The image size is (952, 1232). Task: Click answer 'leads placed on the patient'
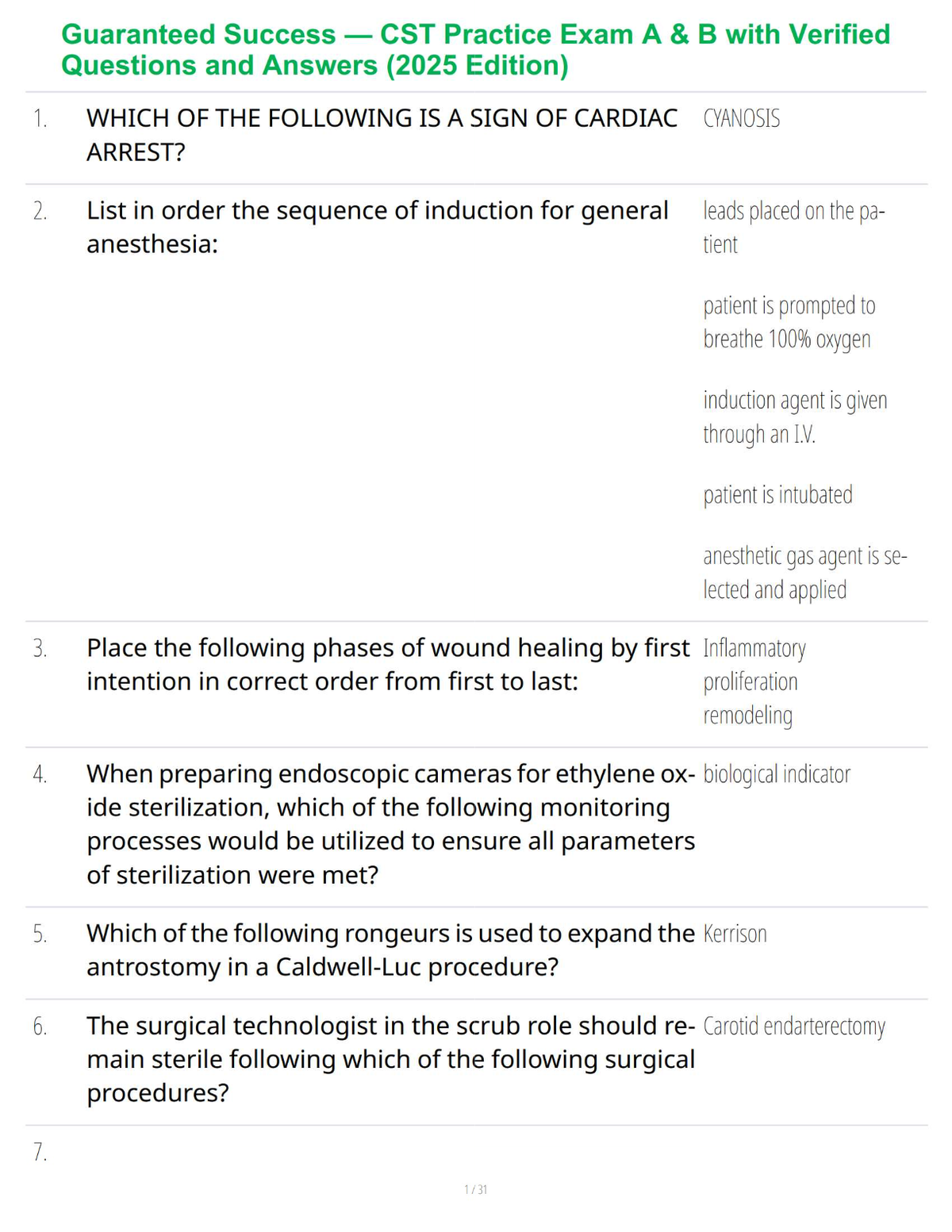(793, 228)
